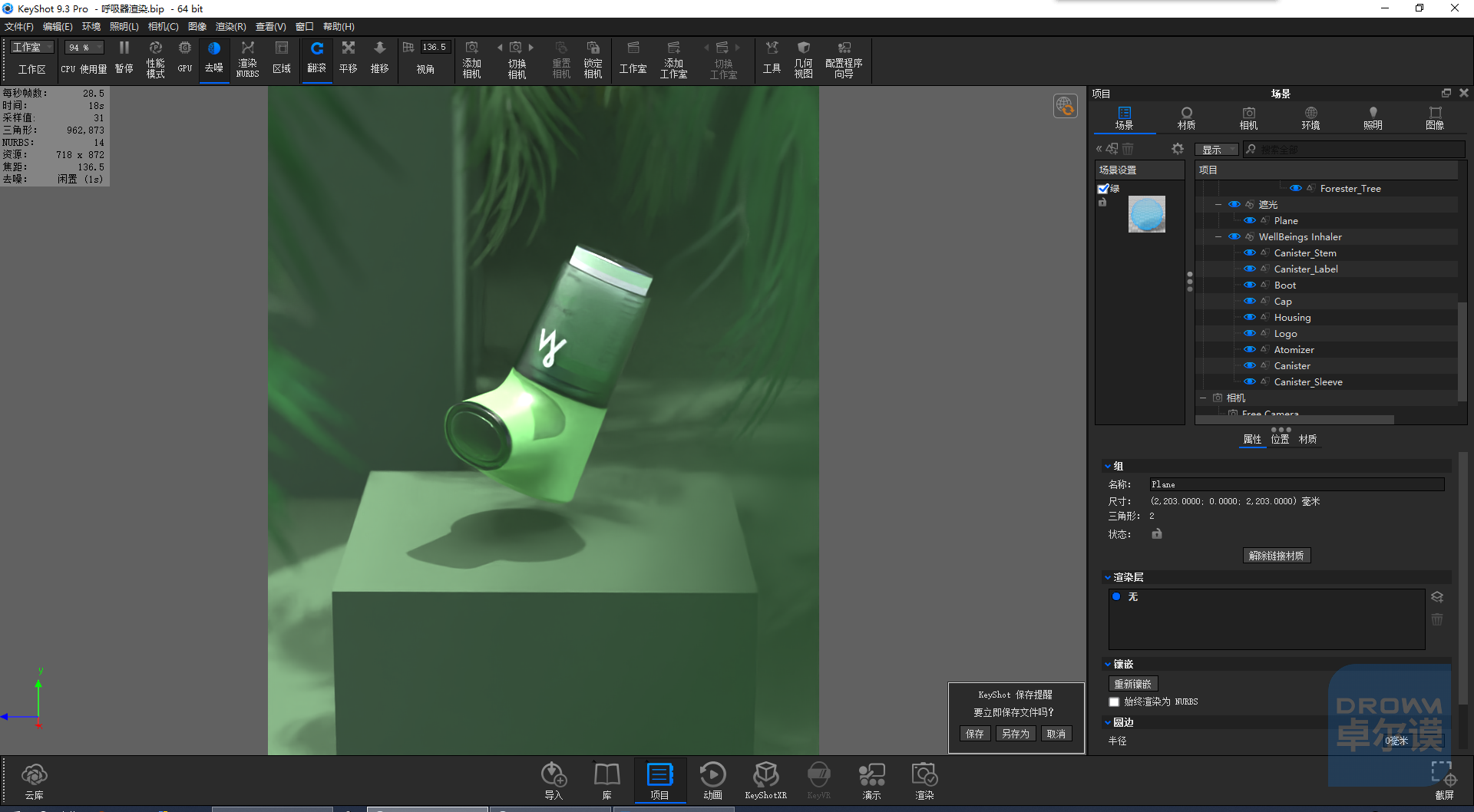Open the 渲染(R) menu
The width and height of the screenshot is (1474, 812).
point(231,27)
